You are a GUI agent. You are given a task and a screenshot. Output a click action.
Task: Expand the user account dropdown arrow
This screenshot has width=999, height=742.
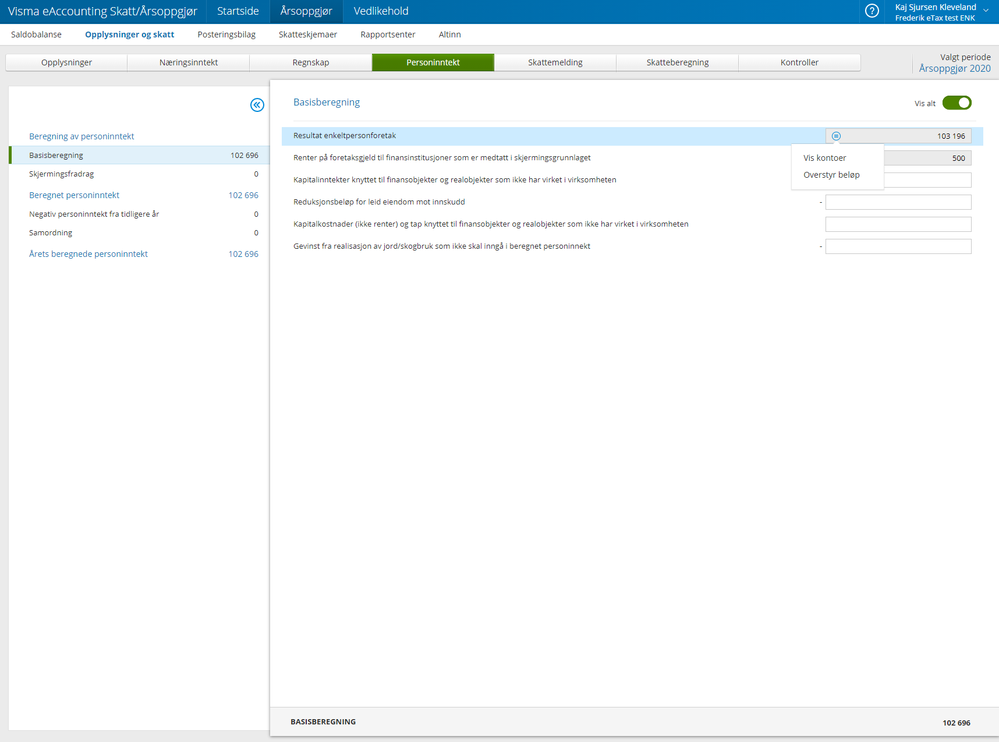coord(986,11)
